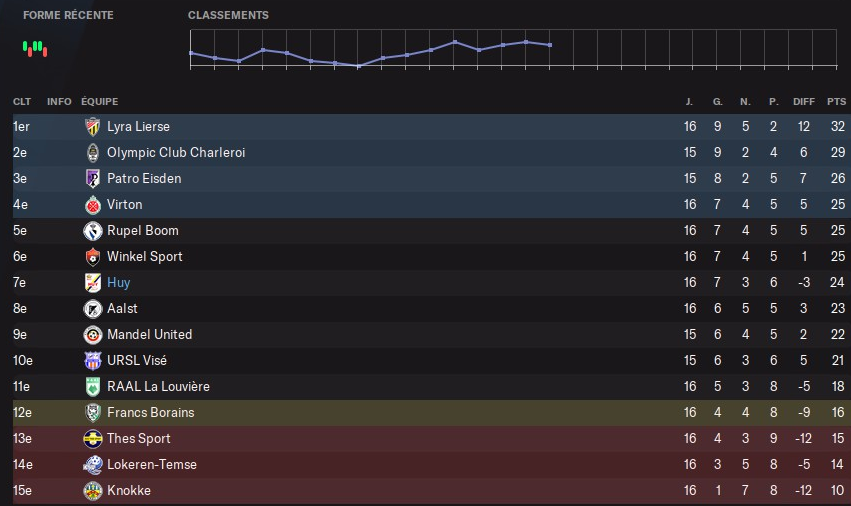851x506 pixels.
Task: Open Lyra Lierse team page
Action: pyautogui.click(x=138, y=126)
